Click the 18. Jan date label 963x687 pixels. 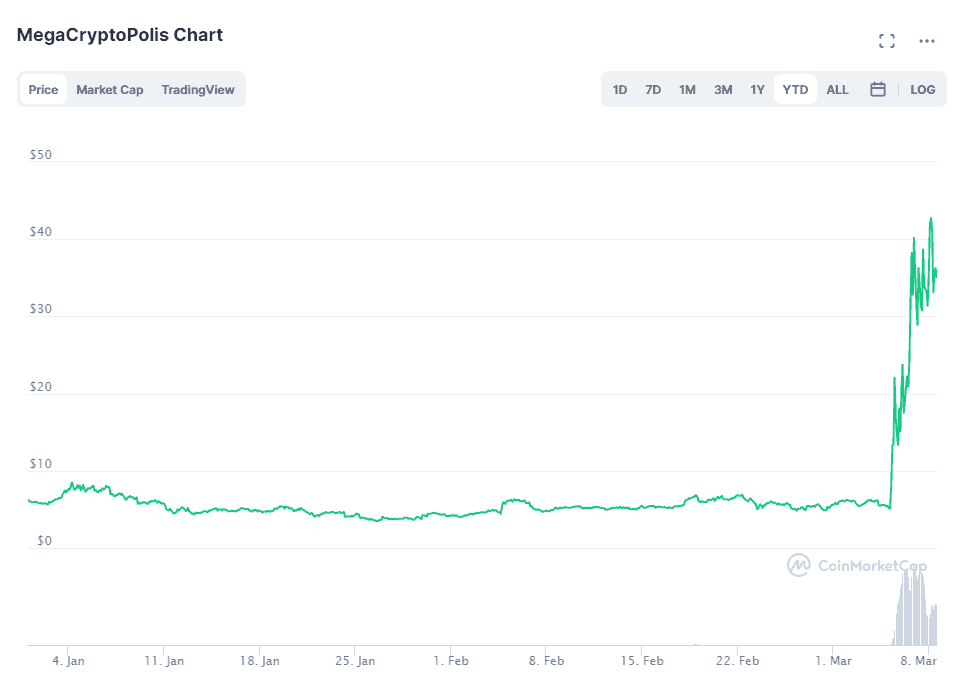tap(259, 661)
